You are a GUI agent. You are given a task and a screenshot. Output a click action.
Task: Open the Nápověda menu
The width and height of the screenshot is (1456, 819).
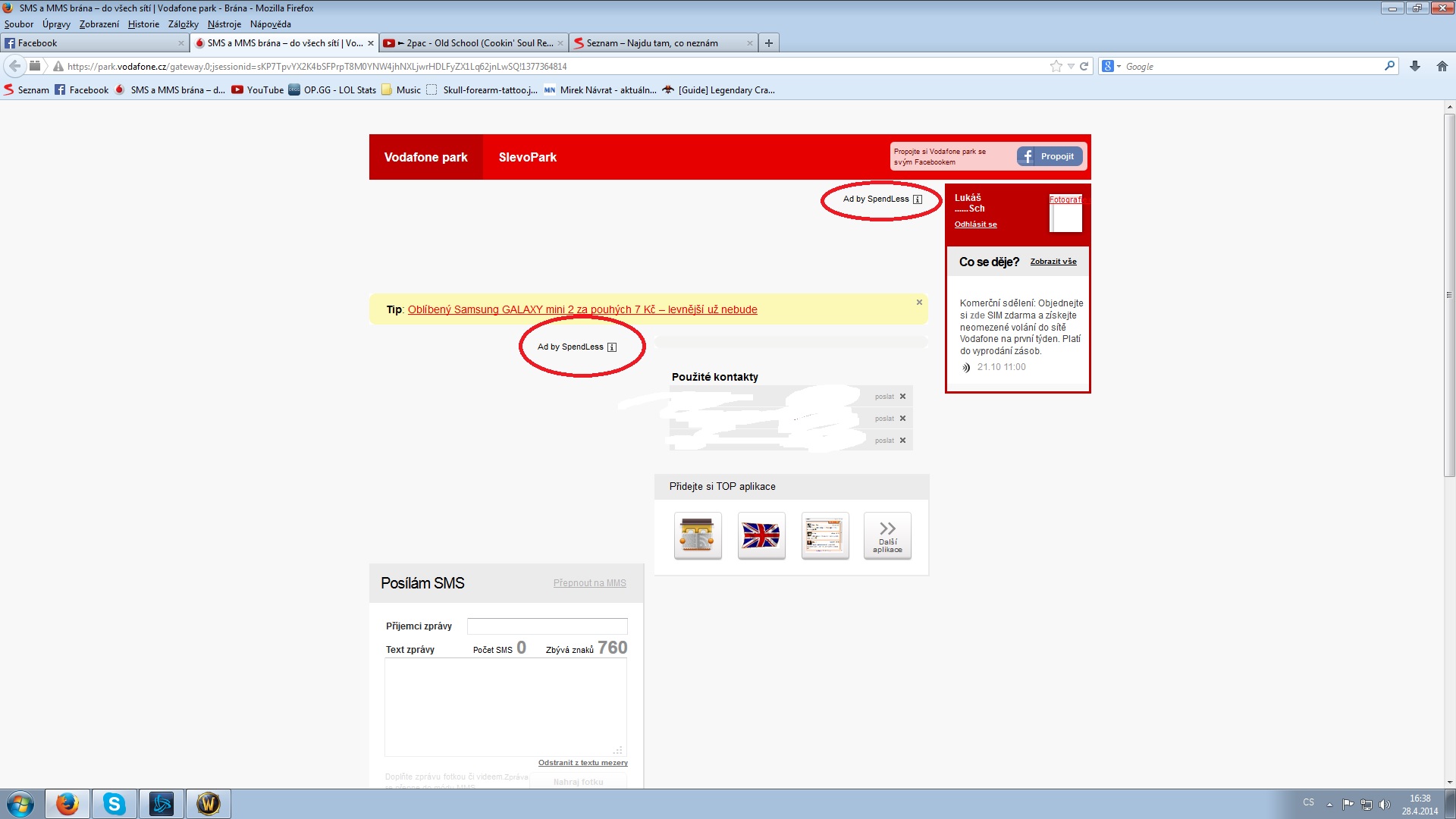click(x=271, y=24)
